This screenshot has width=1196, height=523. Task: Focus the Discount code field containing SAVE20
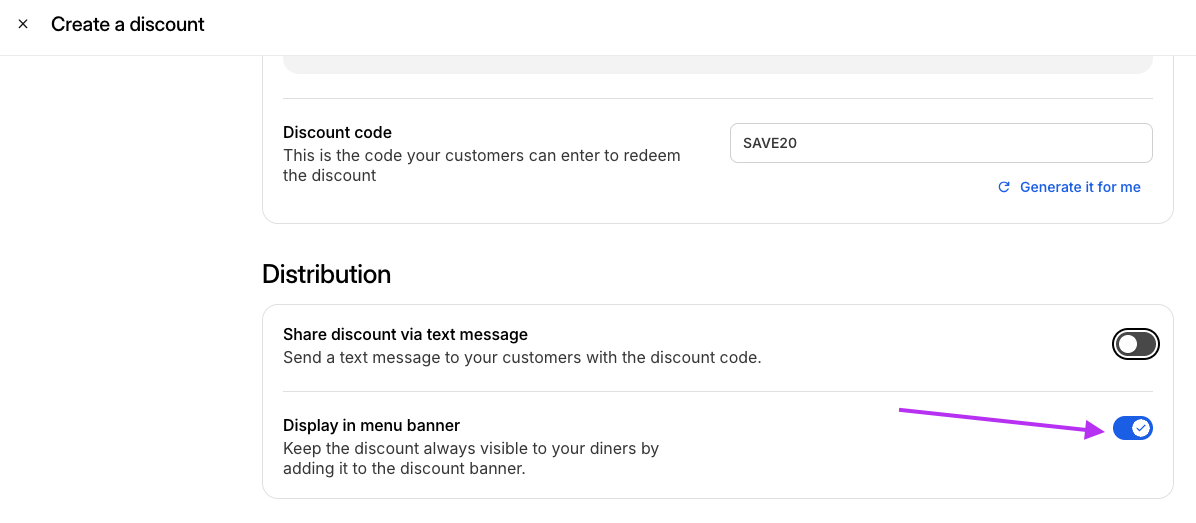point(940,143)
